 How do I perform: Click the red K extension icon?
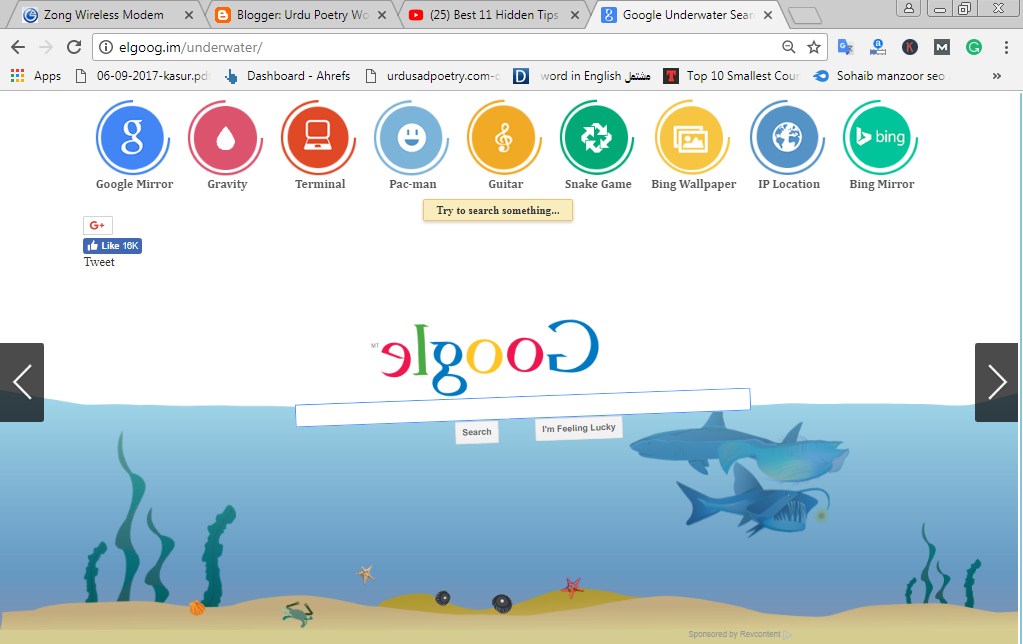point(909,47)
